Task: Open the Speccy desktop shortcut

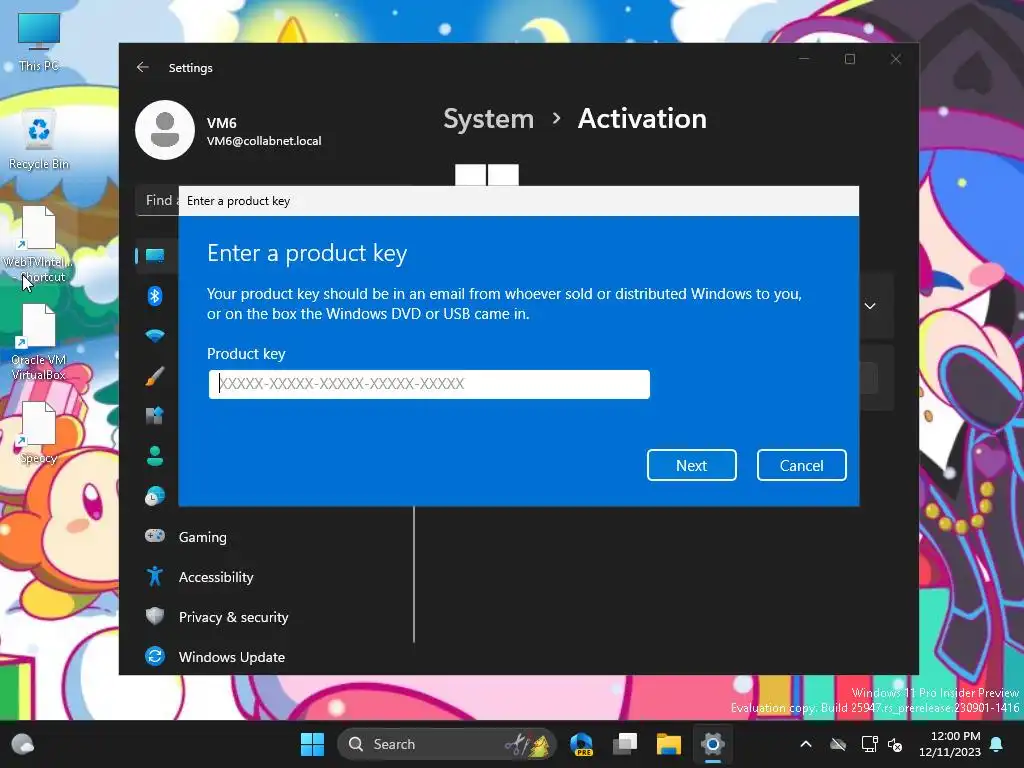Action: point(39,433)
